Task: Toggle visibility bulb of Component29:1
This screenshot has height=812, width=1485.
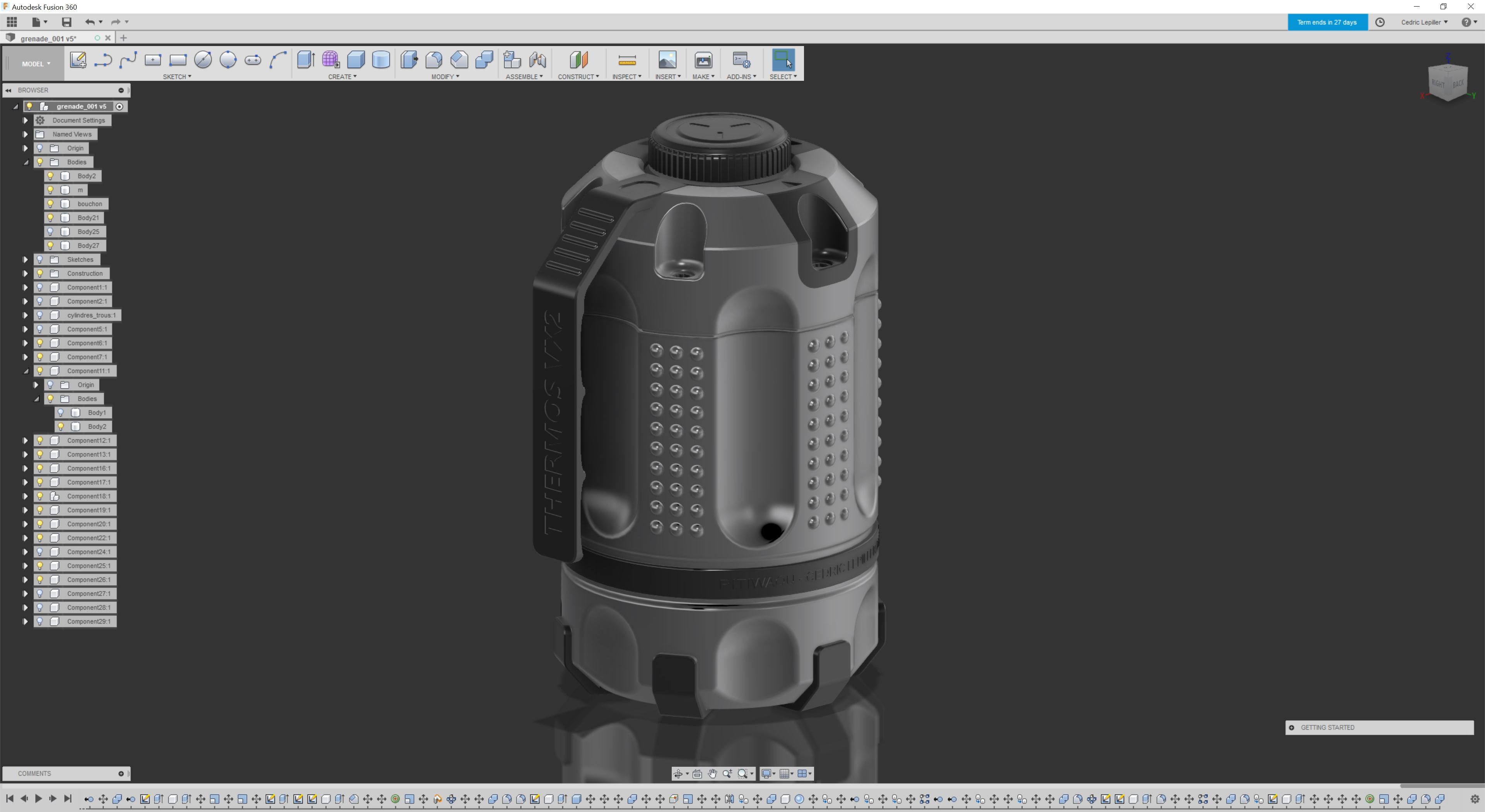Action: [x=40, y=621]
